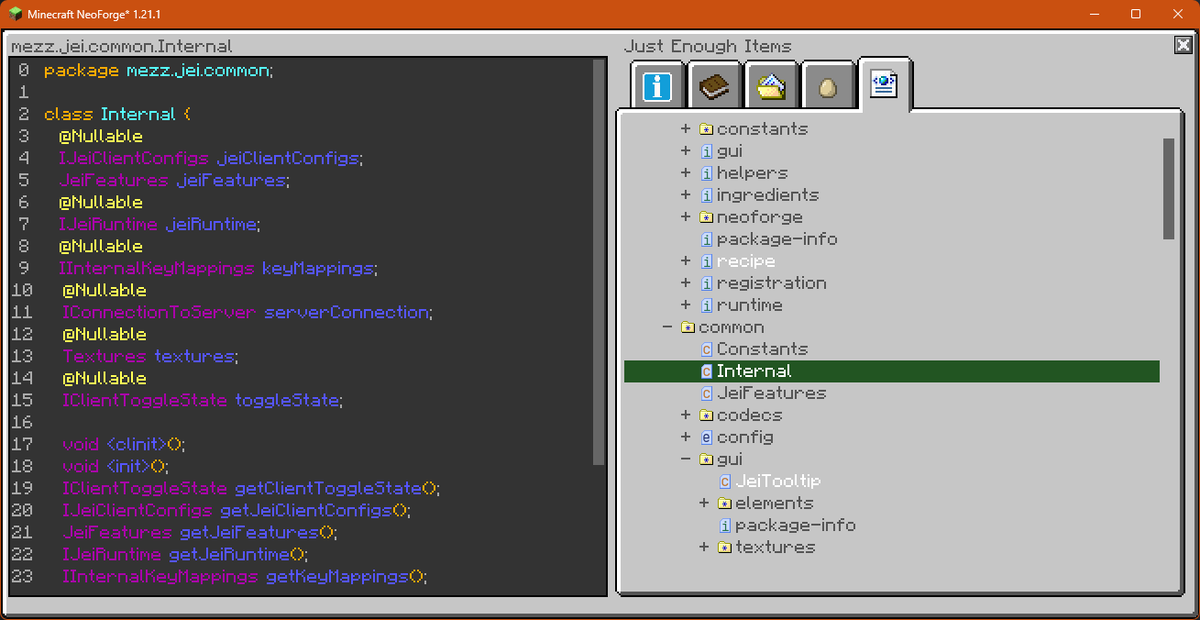The image size is (1200, 620).
Task: Click getKeyMappings method on line 23
Action: (337, 576)
